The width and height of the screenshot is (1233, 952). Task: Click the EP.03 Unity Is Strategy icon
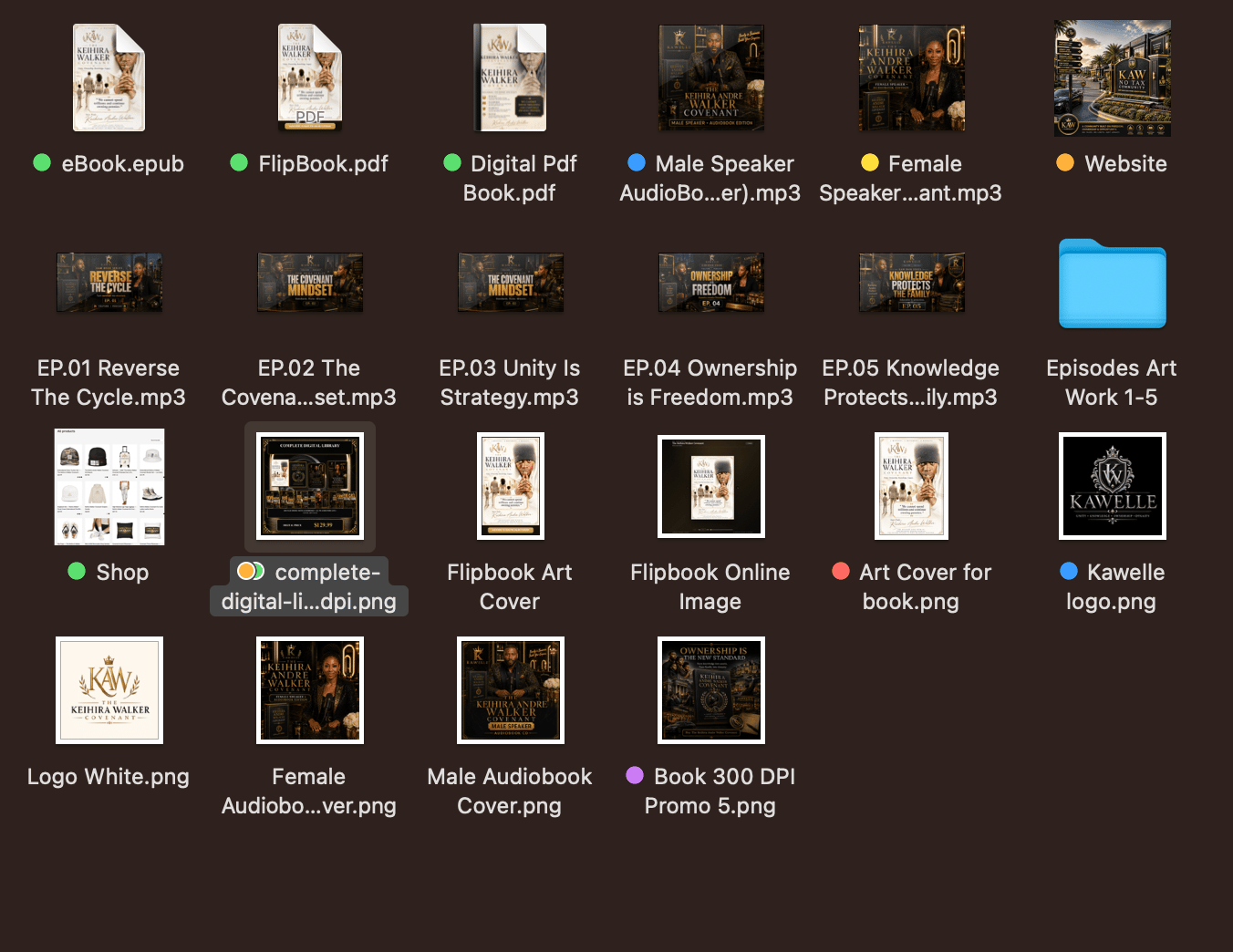coord(511,283)
